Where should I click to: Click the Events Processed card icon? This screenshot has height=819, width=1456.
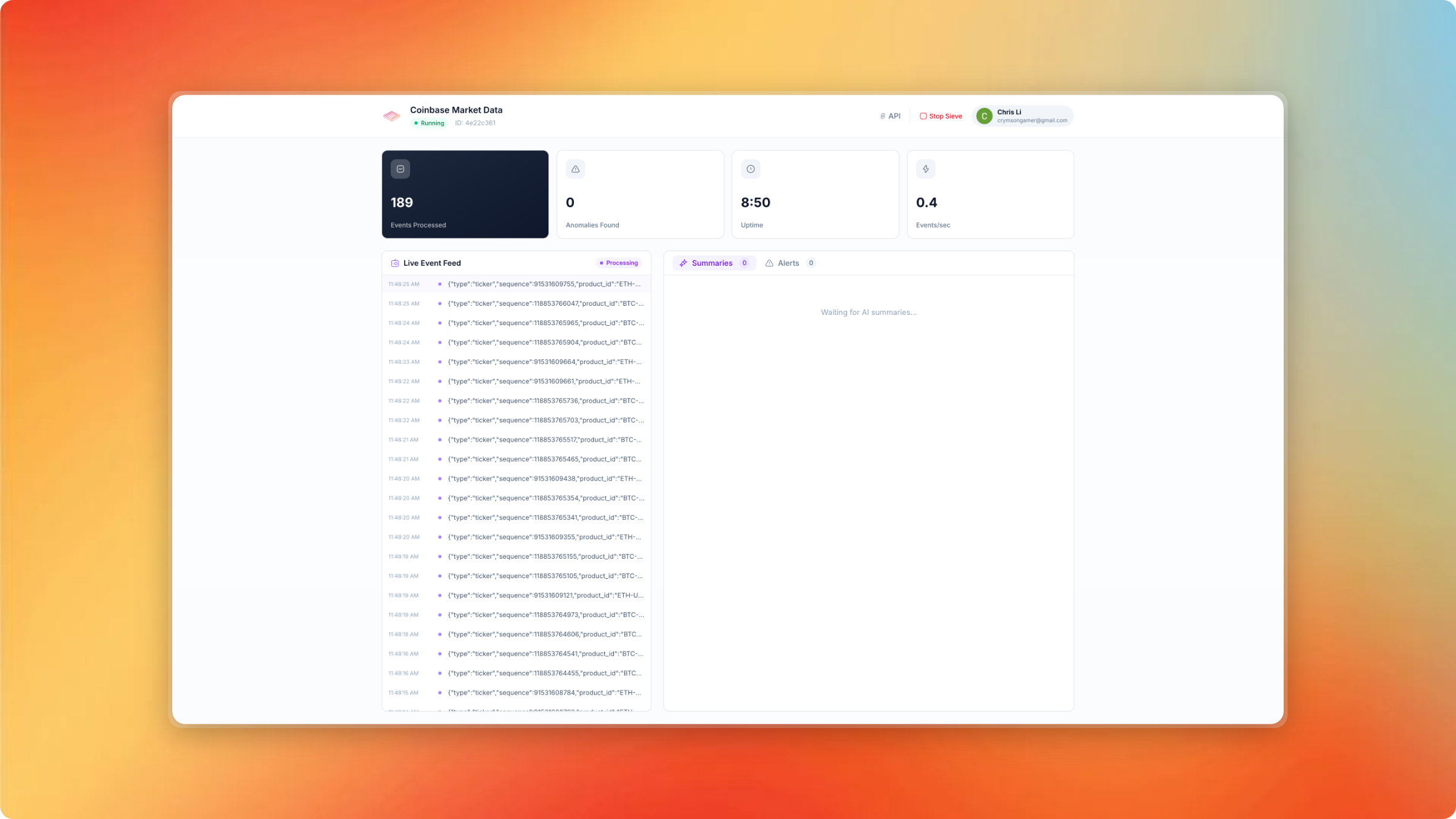400,169
